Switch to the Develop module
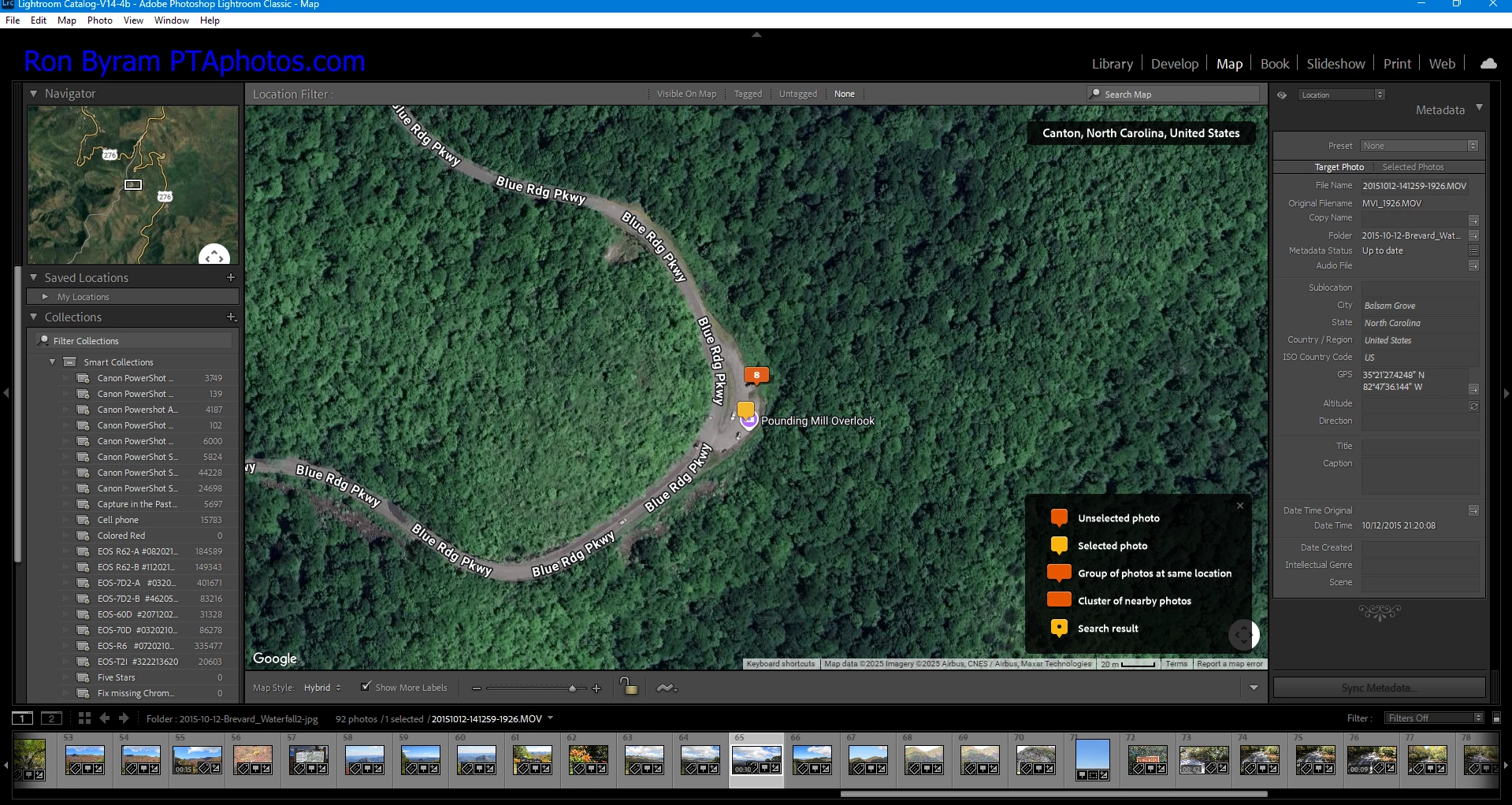 click(1174, 64)
